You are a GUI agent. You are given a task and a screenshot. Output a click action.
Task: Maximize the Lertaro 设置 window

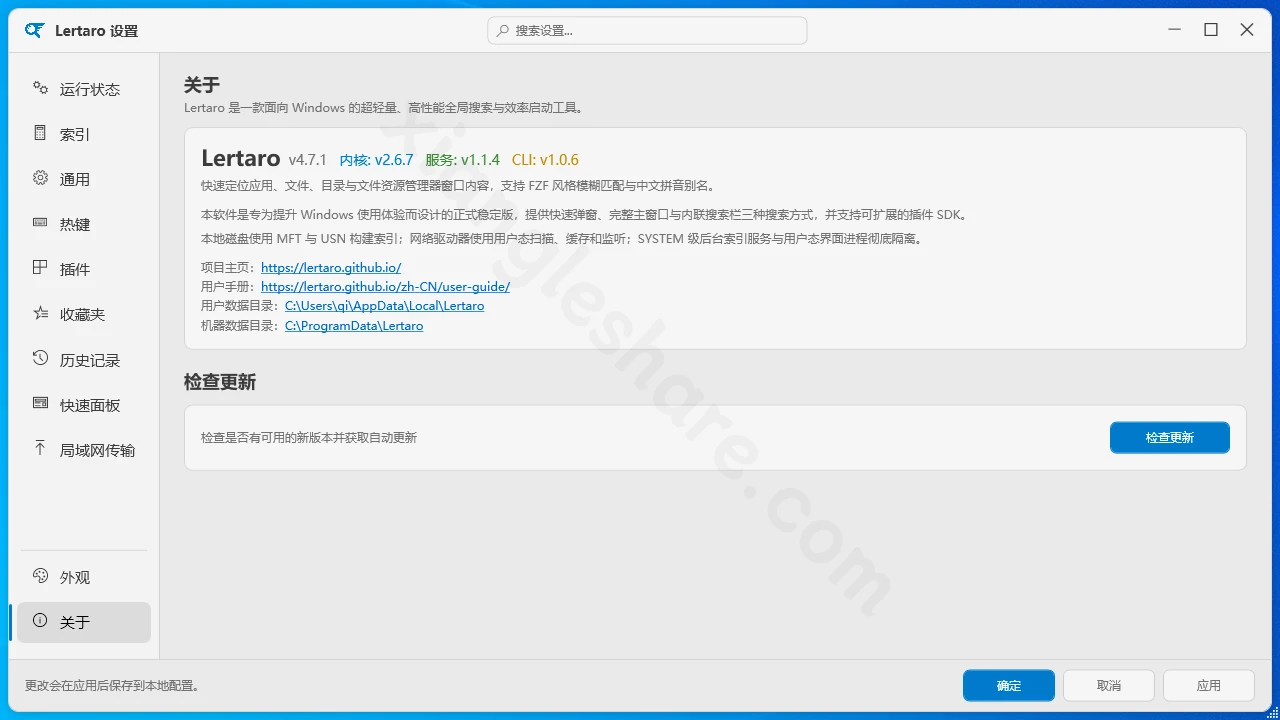1211,30
